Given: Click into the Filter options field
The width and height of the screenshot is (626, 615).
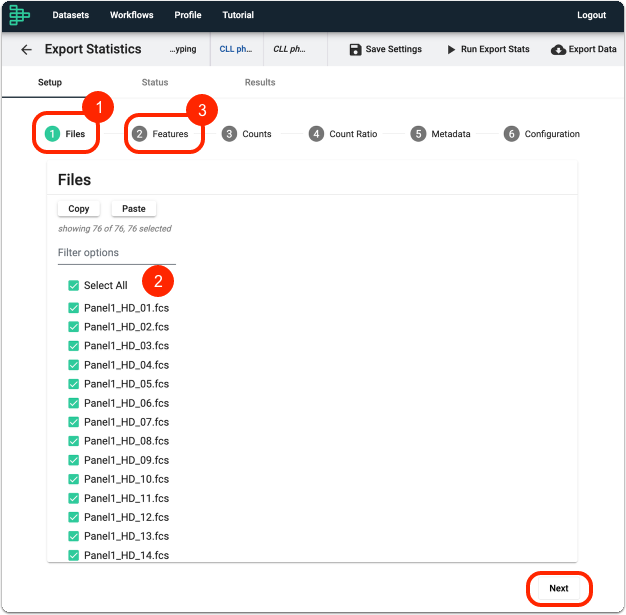Looking at the screenshot, I should point(117,253).
